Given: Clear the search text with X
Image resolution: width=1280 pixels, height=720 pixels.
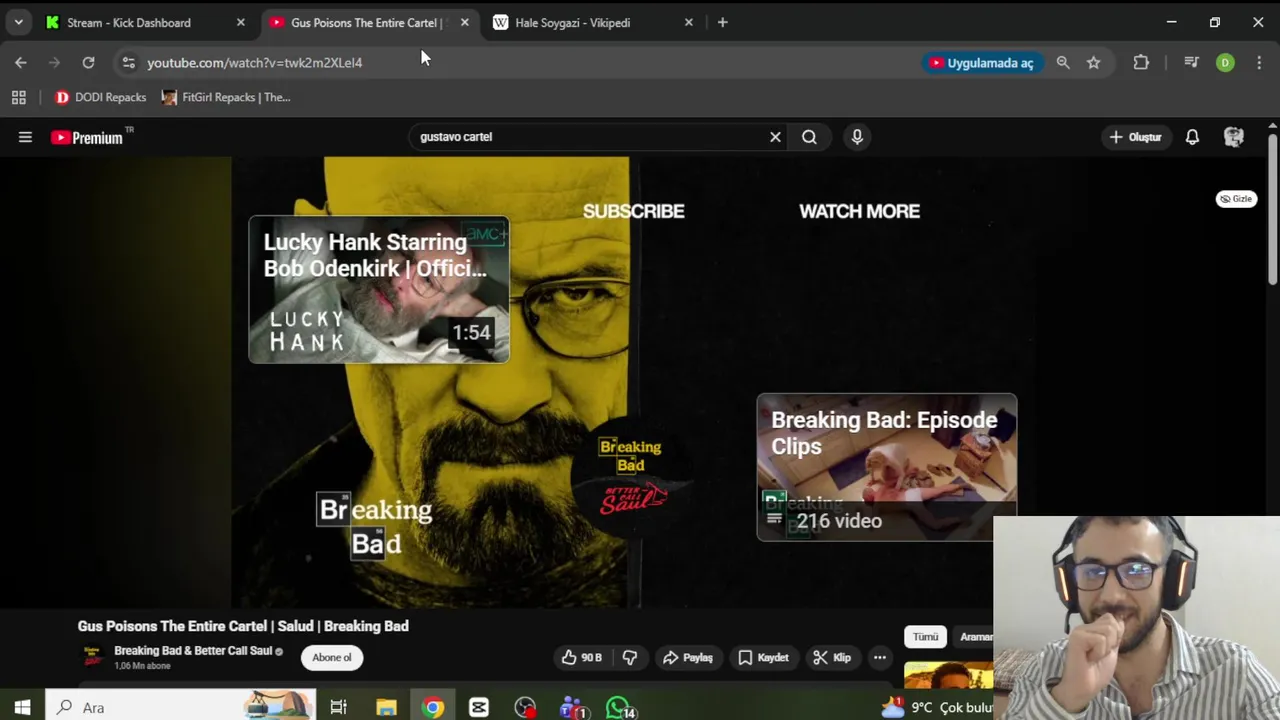Looking at the screenshot, I should [775, 137].
